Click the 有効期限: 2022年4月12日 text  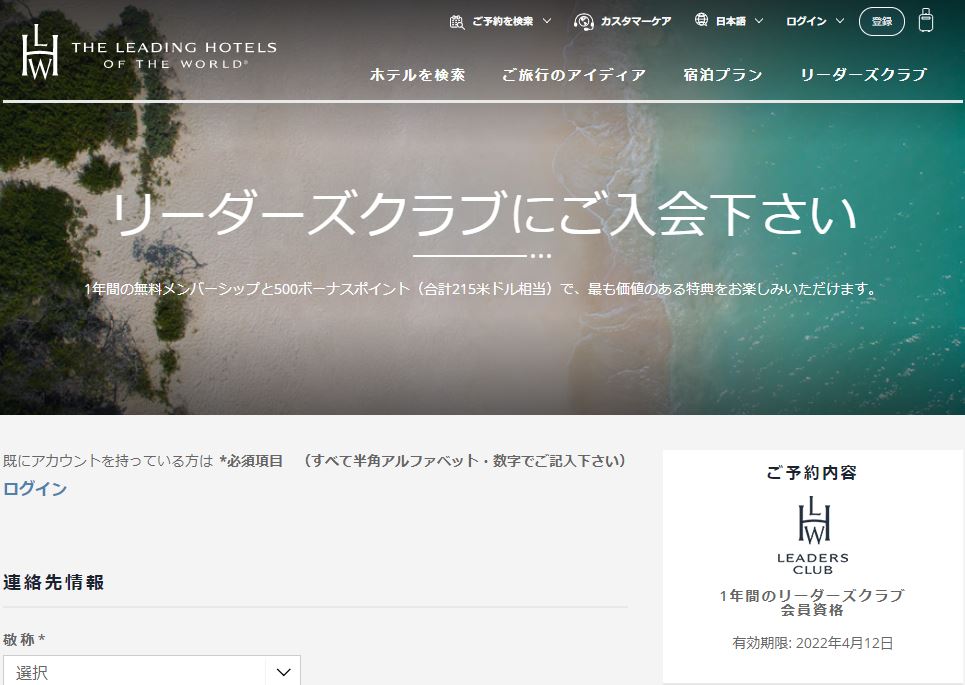click(812, 643)
